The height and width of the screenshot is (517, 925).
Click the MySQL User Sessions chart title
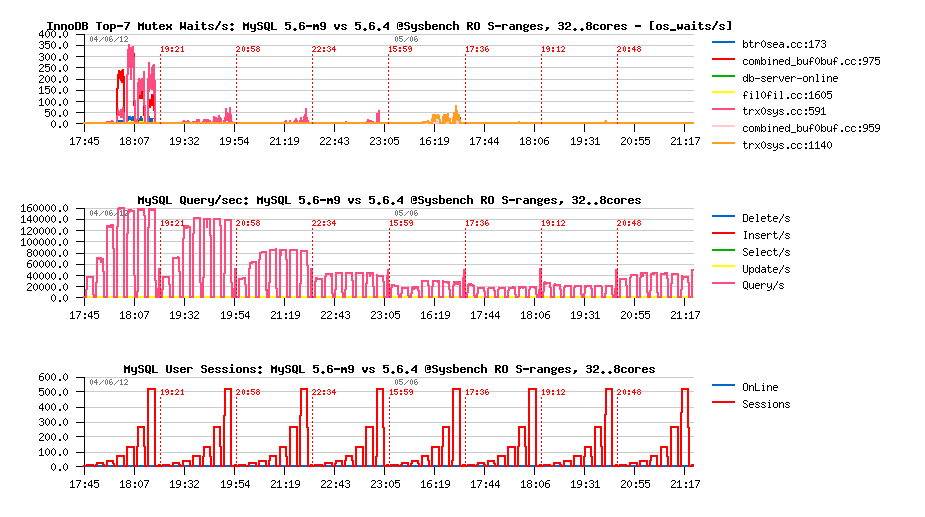click(389, 369)
